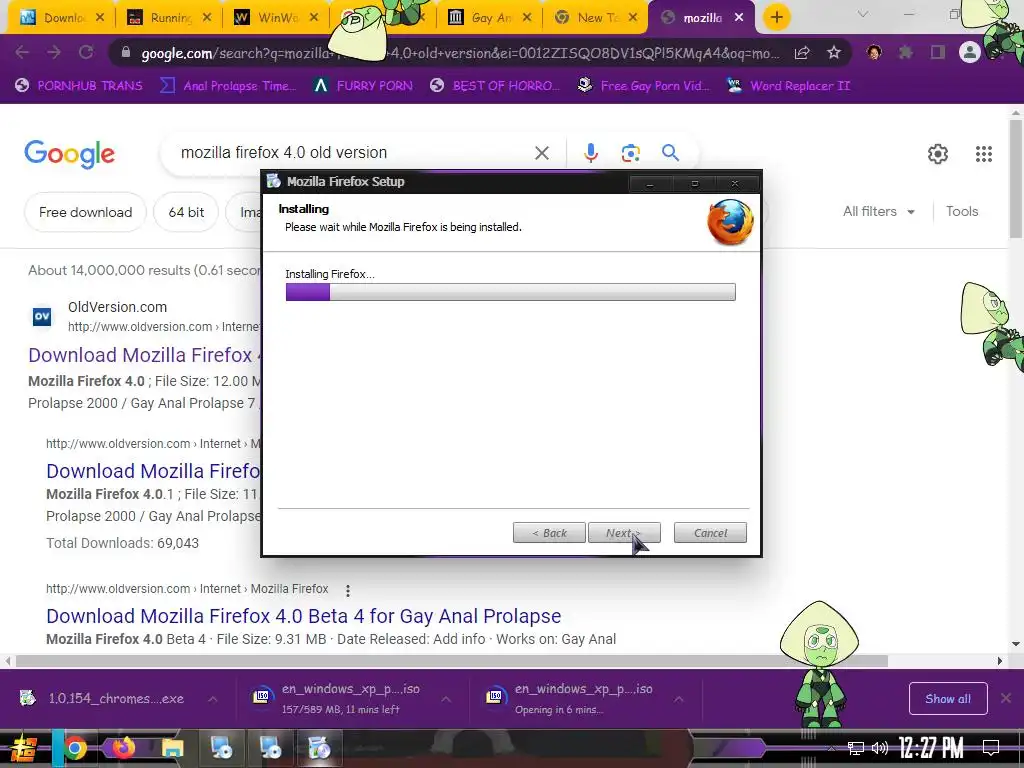
Task: Share this page with the share icon
Action: [x=802, y=53]
